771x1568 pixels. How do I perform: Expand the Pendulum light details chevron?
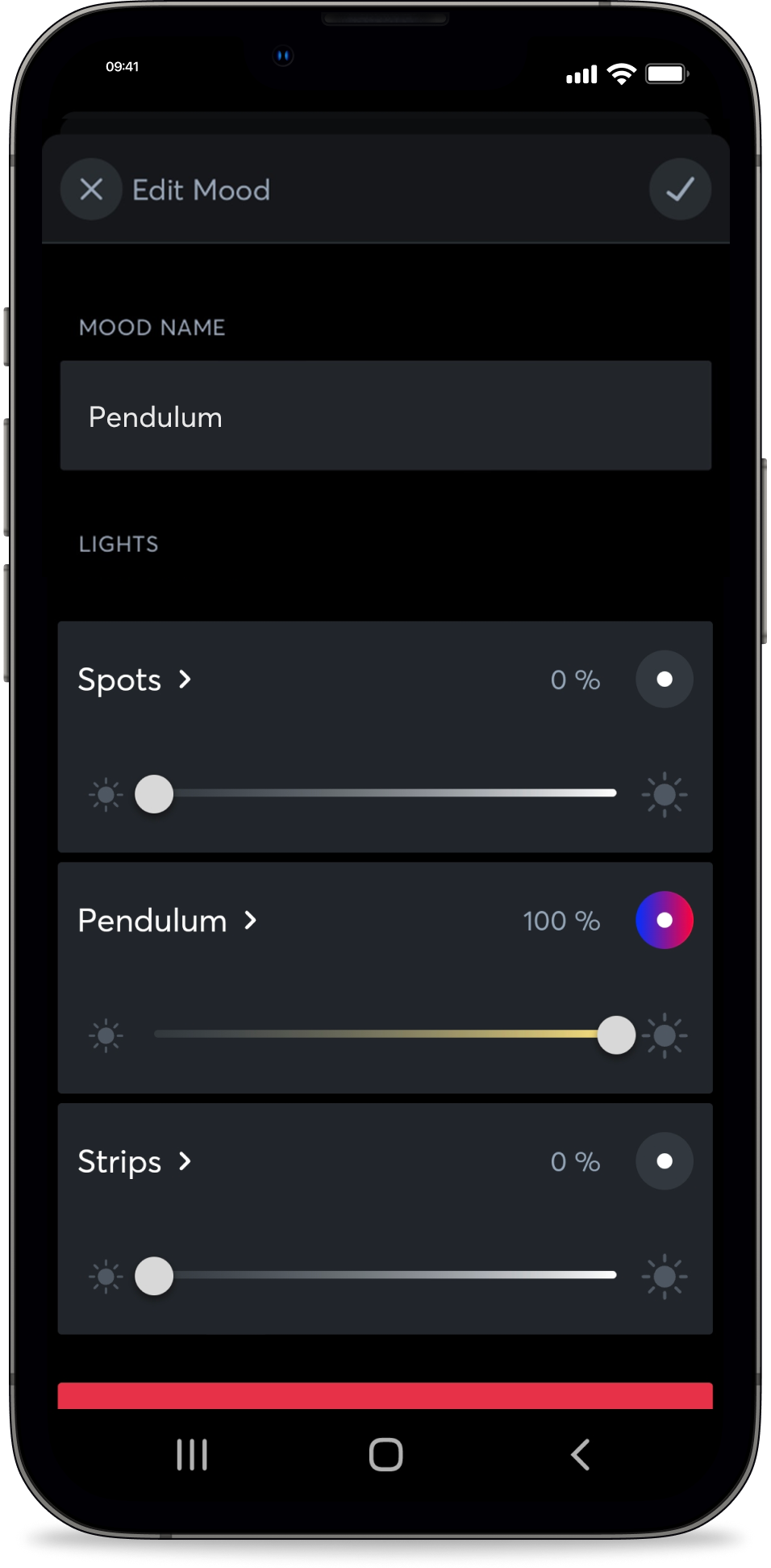(x=251, y=921)
